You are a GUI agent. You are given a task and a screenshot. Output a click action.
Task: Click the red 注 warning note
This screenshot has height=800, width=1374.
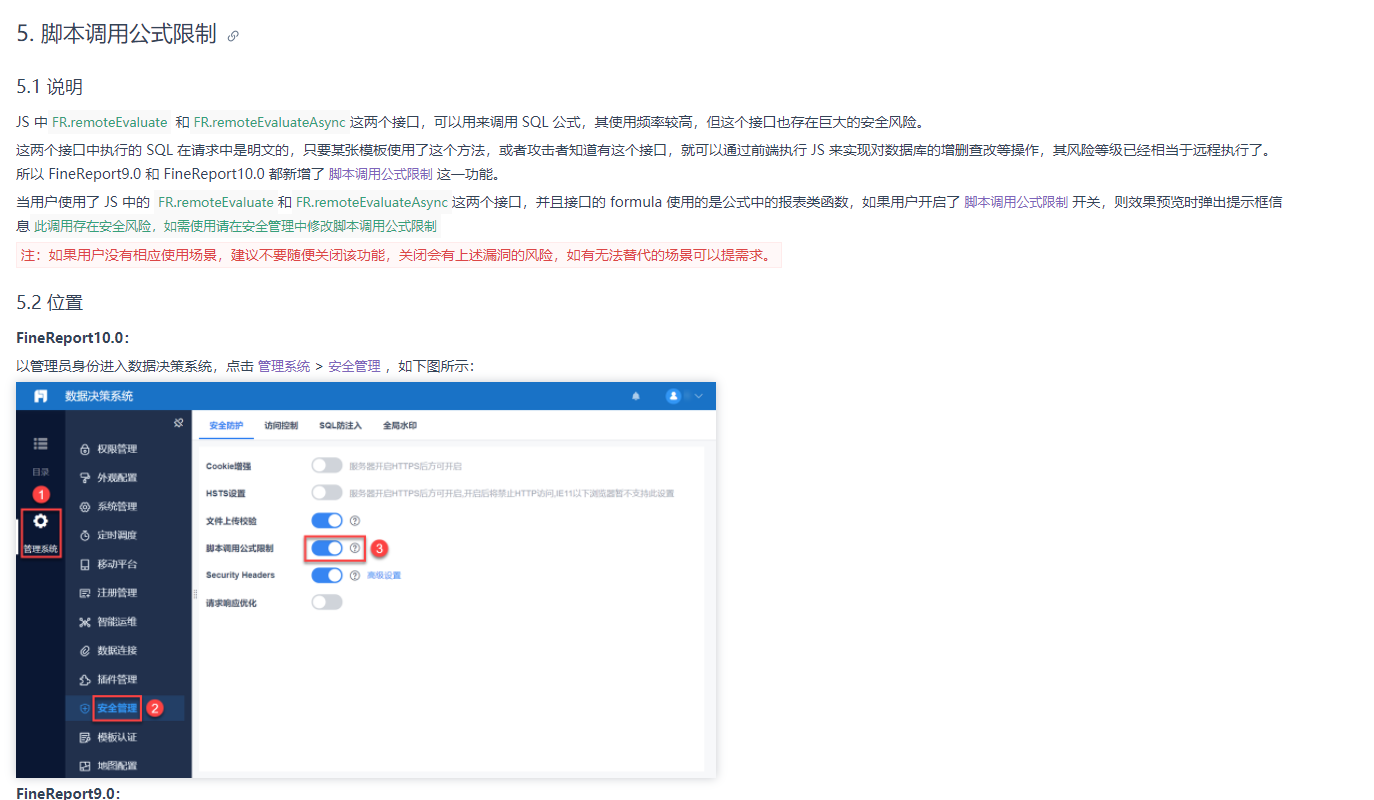tap(399, 255)
